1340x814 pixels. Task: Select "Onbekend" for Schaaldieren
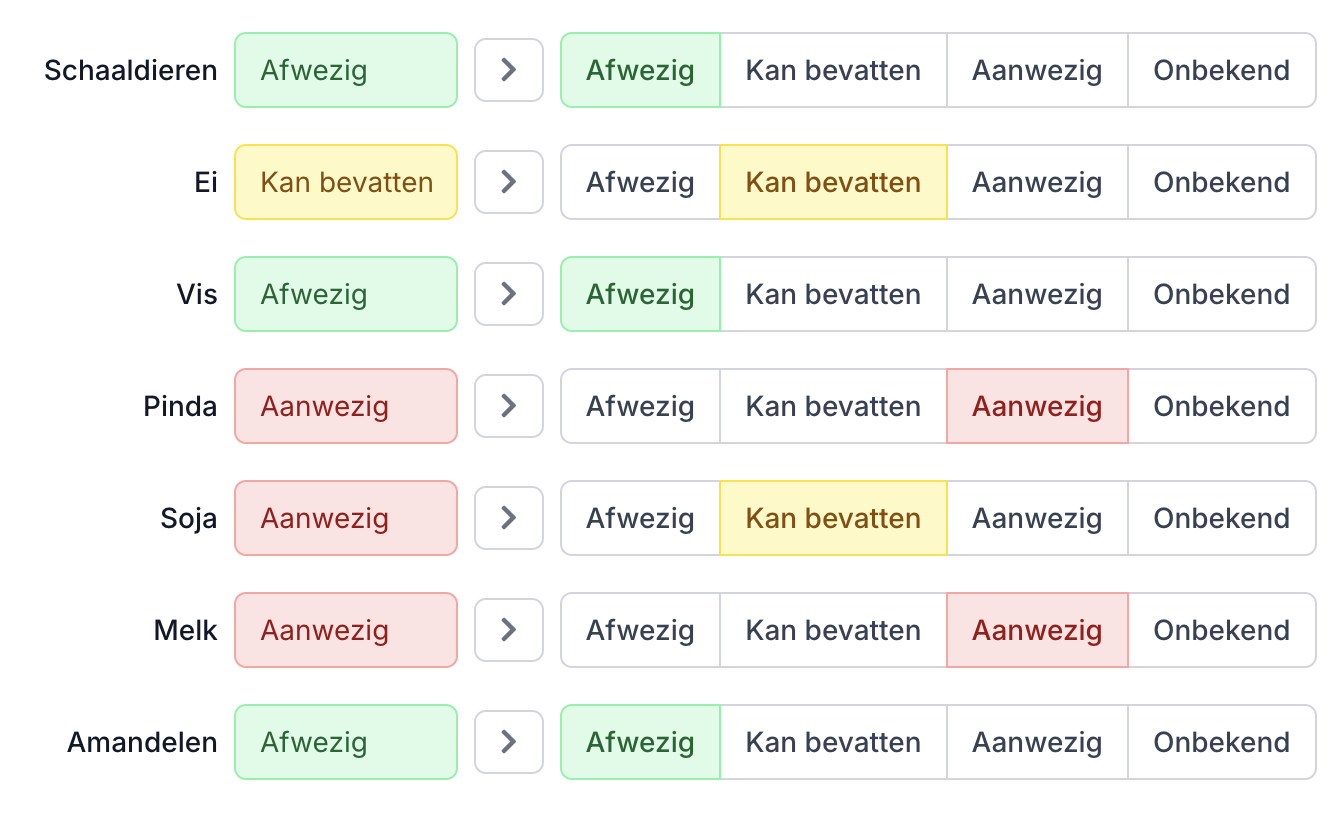1222,70
